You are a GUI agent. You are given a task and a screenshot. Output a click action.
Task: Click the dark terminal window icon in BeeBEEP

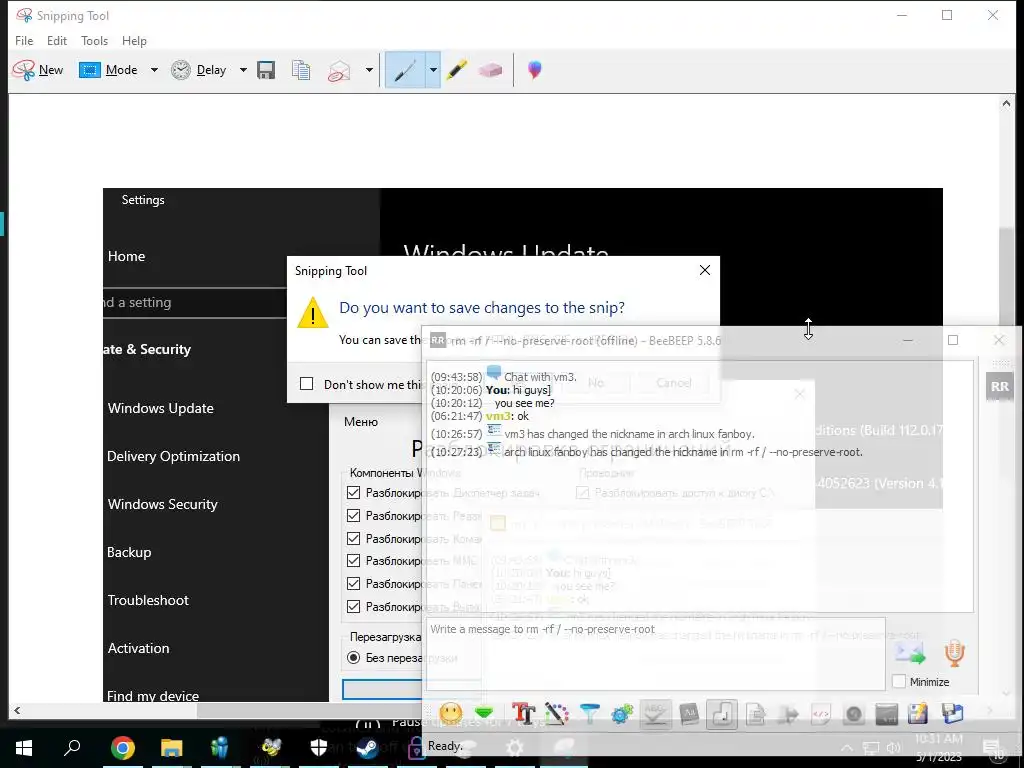click(x=886, y=714)
